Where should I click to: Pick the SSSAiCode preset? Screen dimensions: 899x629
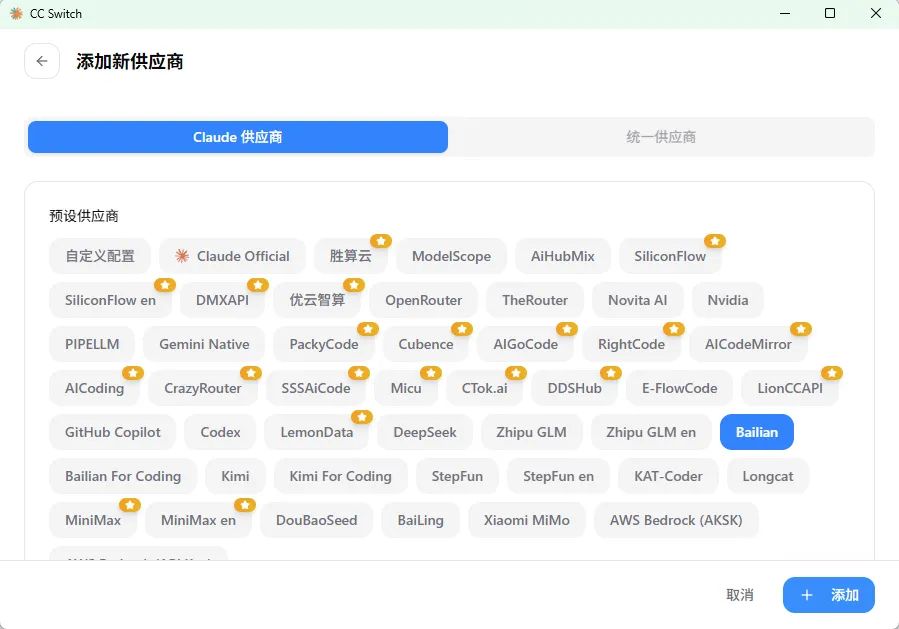pyautogui.click(x=316, y=389)
